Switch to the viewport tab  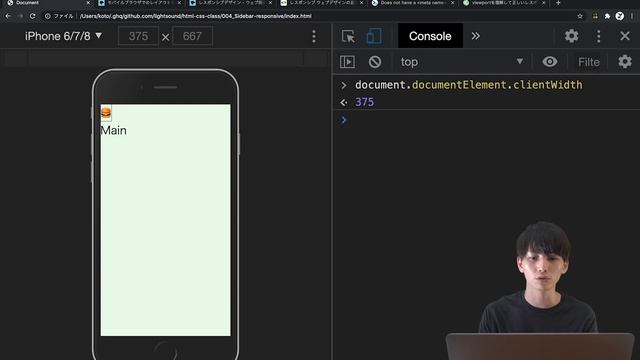(504, 3)
